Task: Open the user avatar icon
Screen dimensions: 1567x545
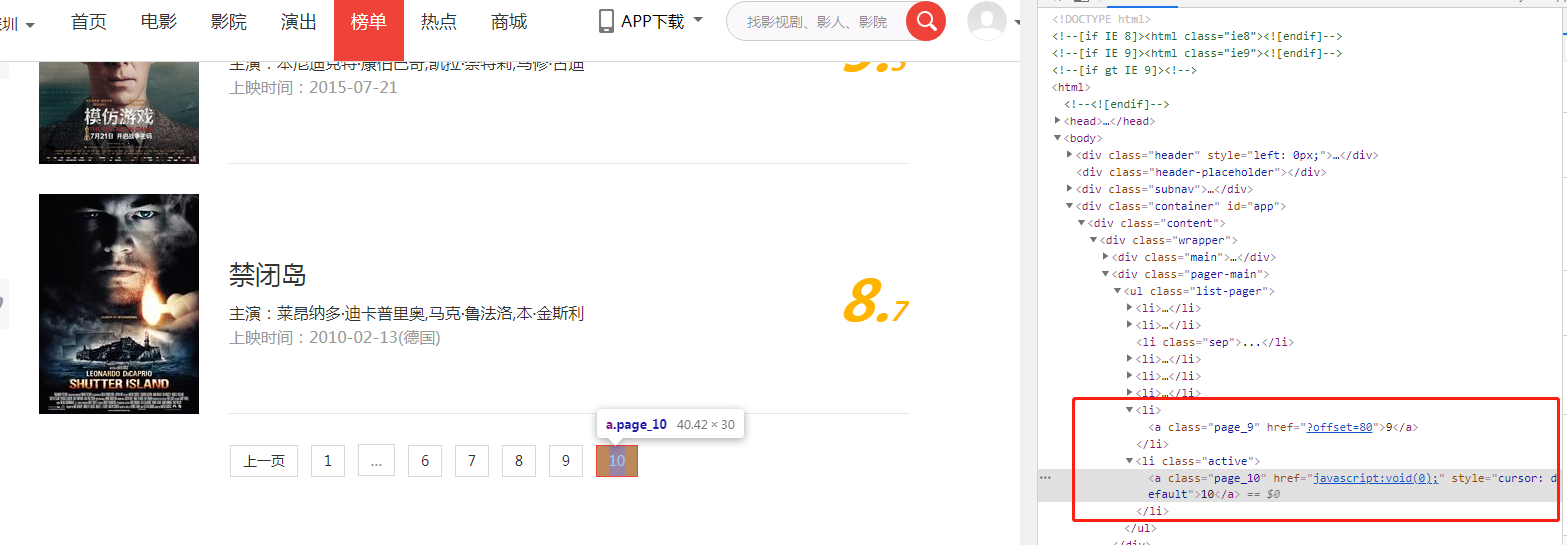Action: (x=987, y=21)
